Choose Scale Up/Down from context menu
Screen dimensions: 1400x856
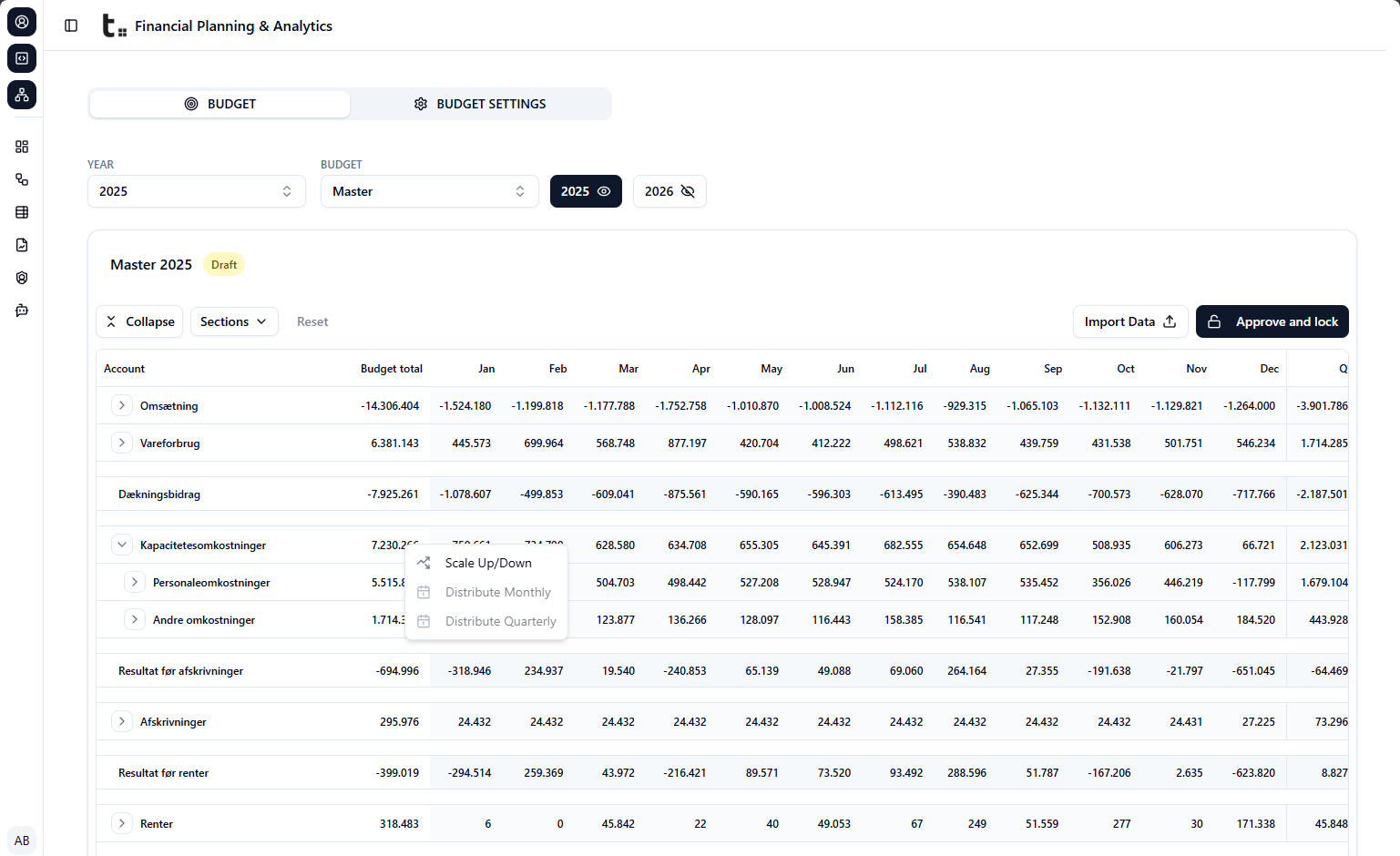[487, 564]
